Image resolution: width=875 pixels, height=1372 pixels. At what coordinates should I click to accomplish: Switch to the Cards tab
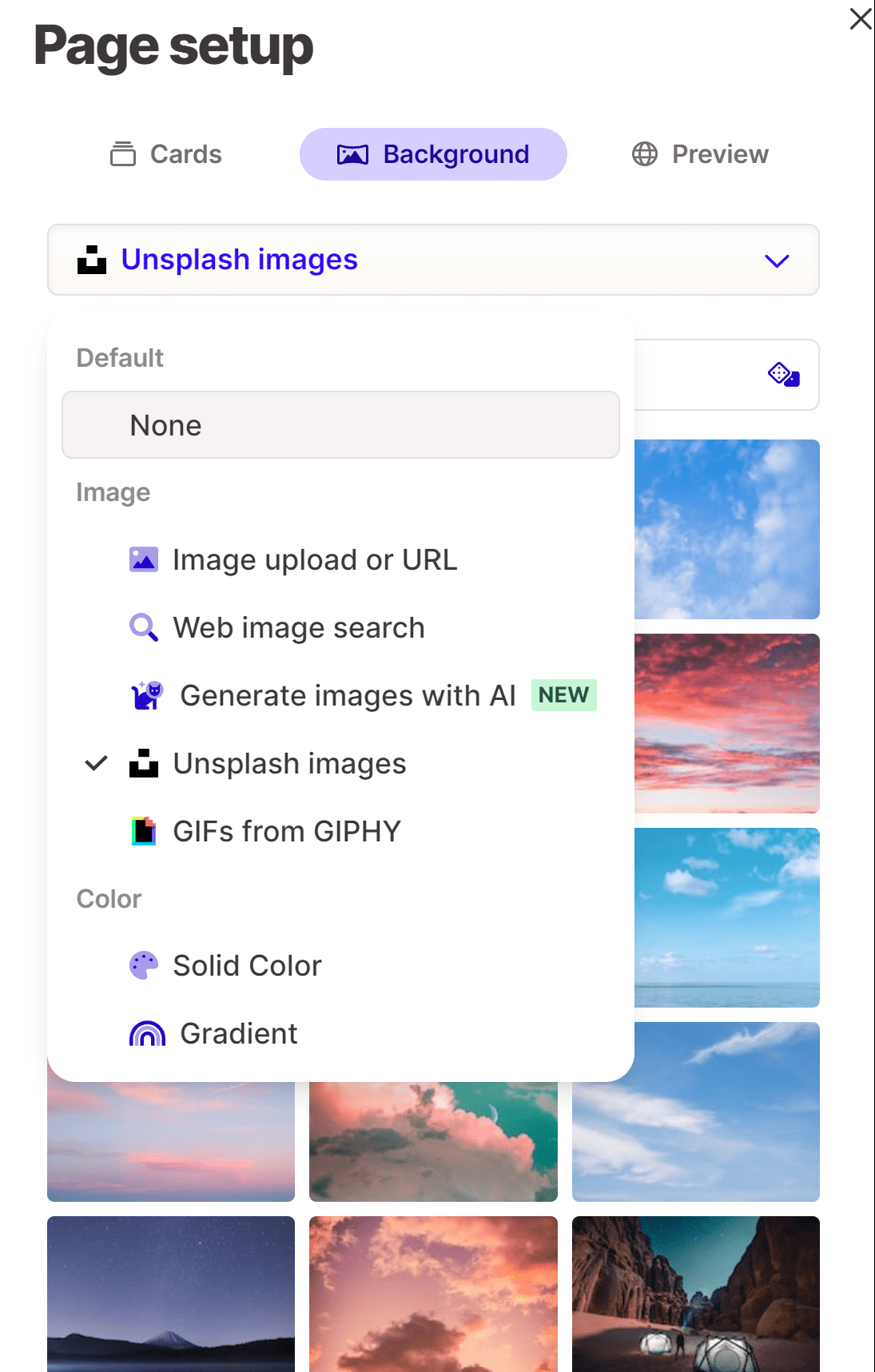click(x=166, y=154)
